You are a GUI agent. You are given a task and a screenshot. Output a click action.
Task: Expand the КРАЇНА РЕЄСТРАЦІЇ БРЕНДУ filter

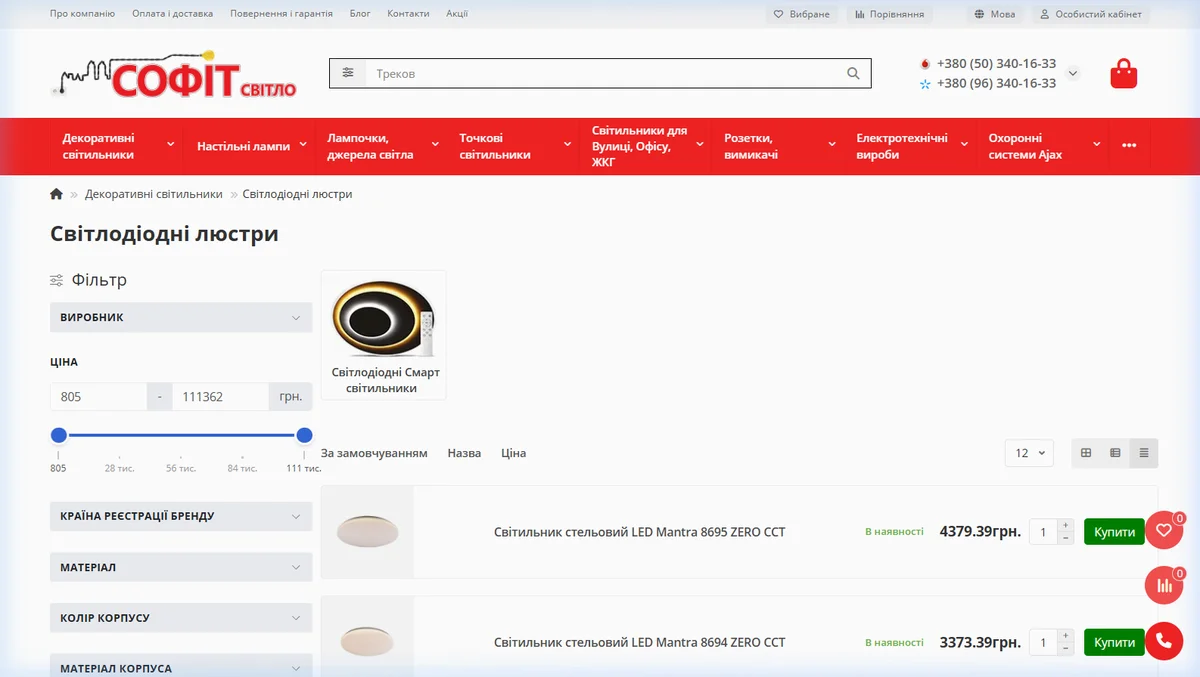click(x=181, y=516)
